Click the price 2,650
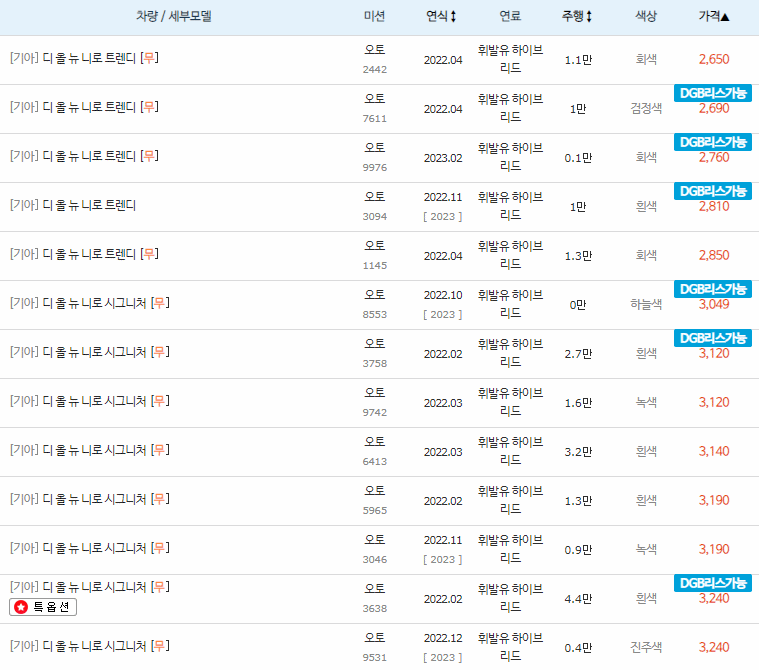Viewport: 759px width, 670px height. point(713,60)
